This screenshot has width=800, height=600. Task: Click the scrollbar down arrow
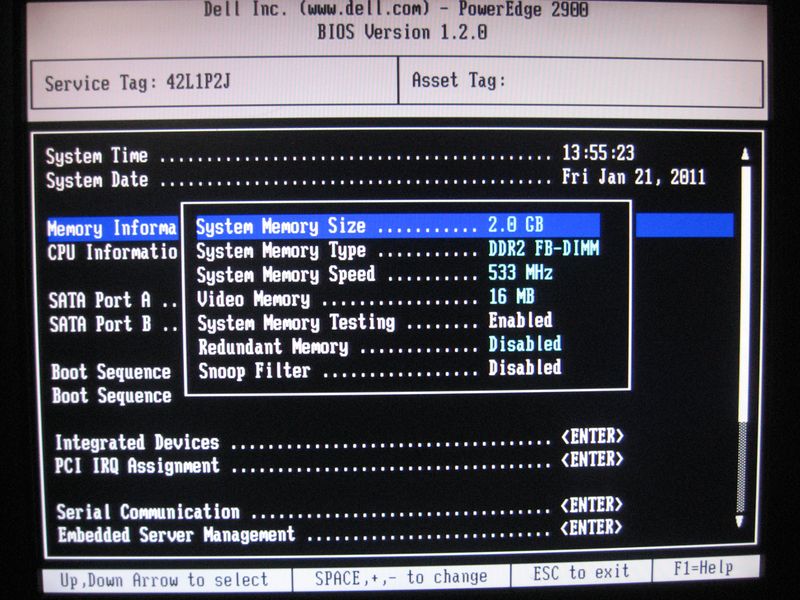click(x=739, y=521)
